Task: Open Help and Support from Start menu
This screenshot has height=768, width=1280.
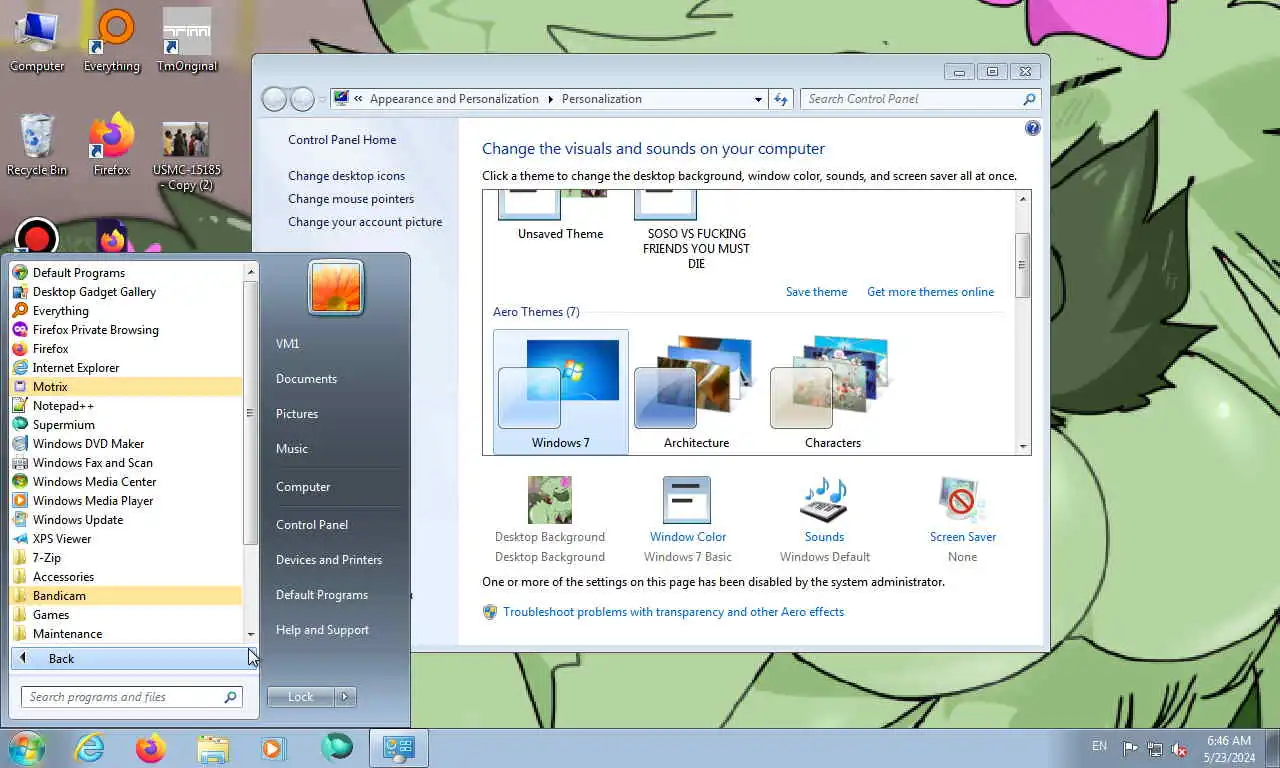Action: tap(322, 630)
